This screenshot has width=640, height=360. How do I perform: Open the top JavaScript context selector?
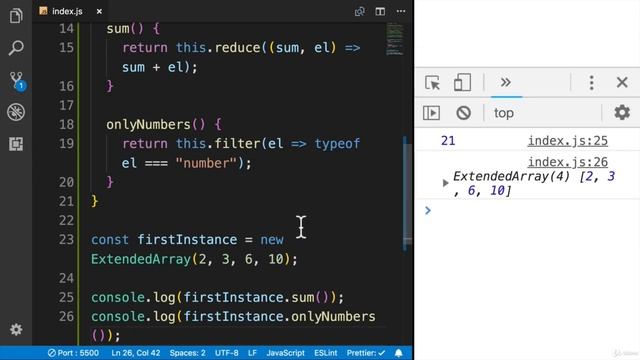pos(504,113)
